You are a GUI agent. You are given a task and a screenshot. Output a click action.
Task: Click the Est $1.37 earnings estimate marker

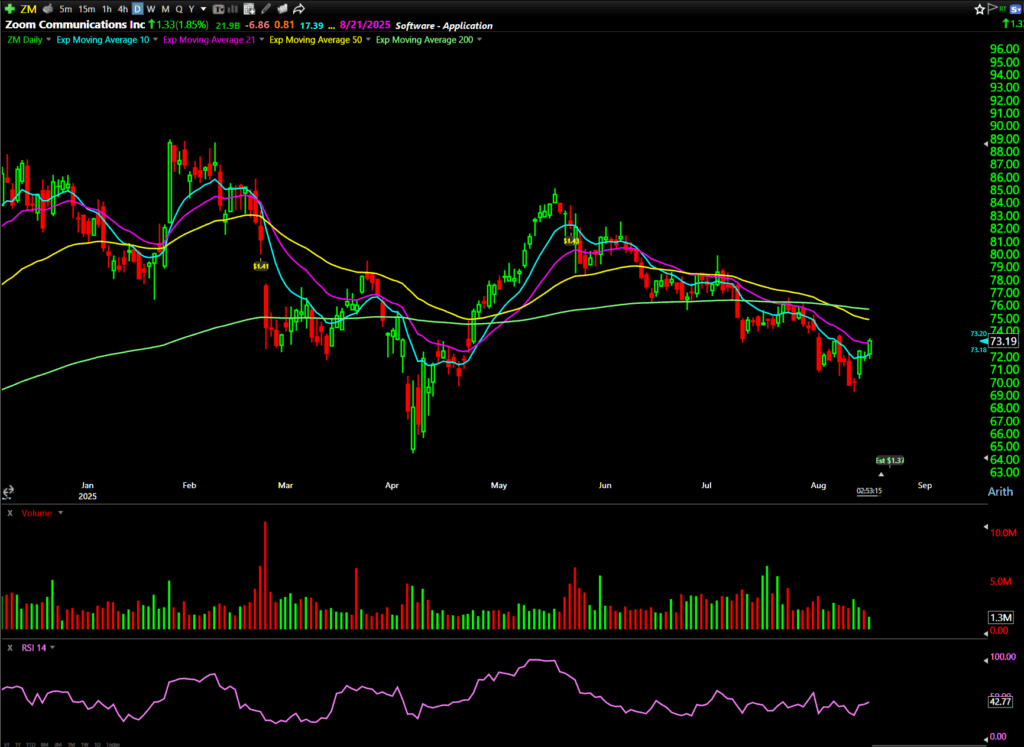[x=890, y=460]
